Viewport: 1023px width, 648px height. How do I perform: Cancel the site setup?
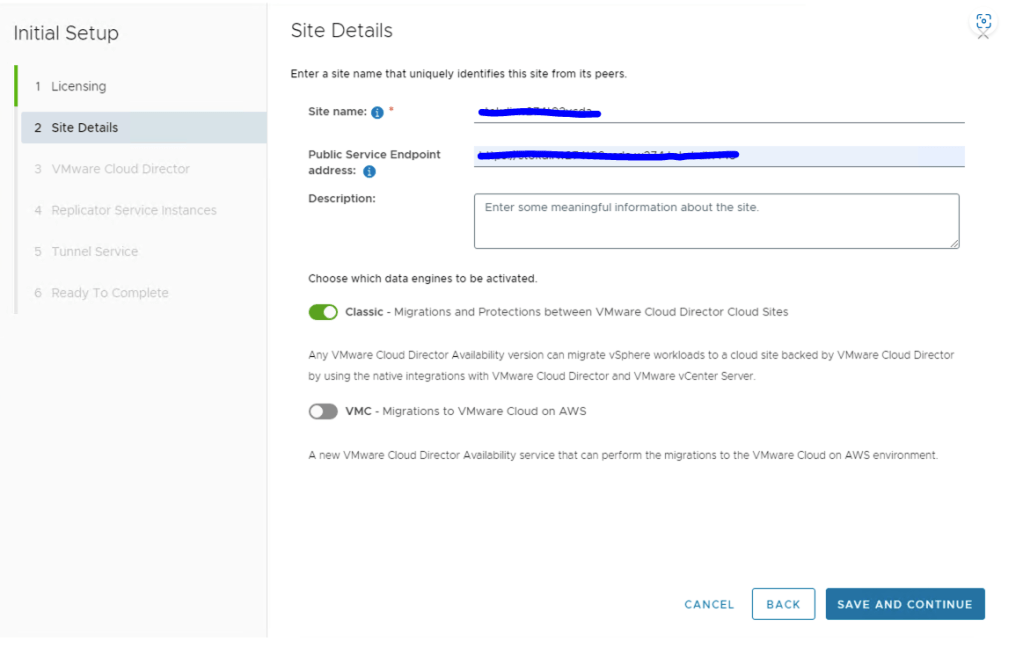pyautogui.click(x=709, y=604)
